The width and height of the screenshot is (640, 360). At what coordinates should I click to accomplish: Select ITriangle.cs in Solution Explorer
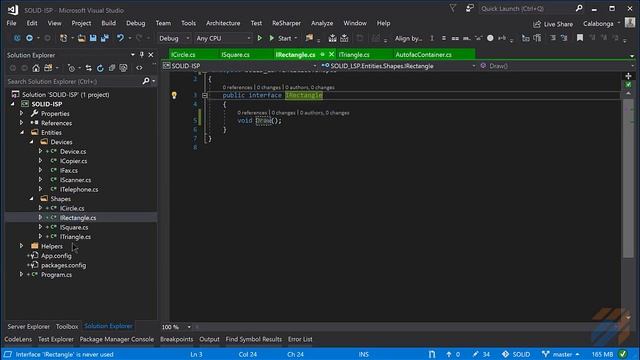75,237
